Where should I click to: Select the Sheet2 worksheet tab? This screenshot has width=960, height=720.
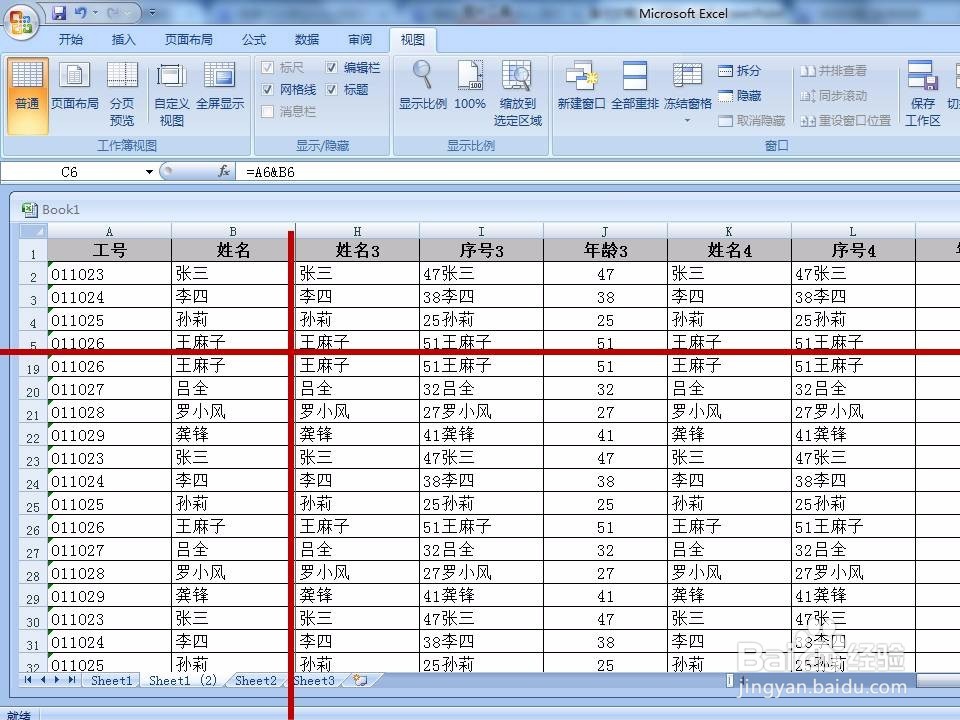(254, 681)
